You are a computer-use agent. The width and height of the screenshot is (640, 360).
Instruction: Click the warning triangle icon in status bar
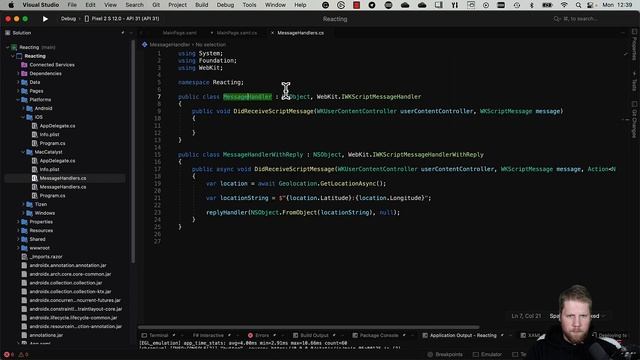coord(21,354)
